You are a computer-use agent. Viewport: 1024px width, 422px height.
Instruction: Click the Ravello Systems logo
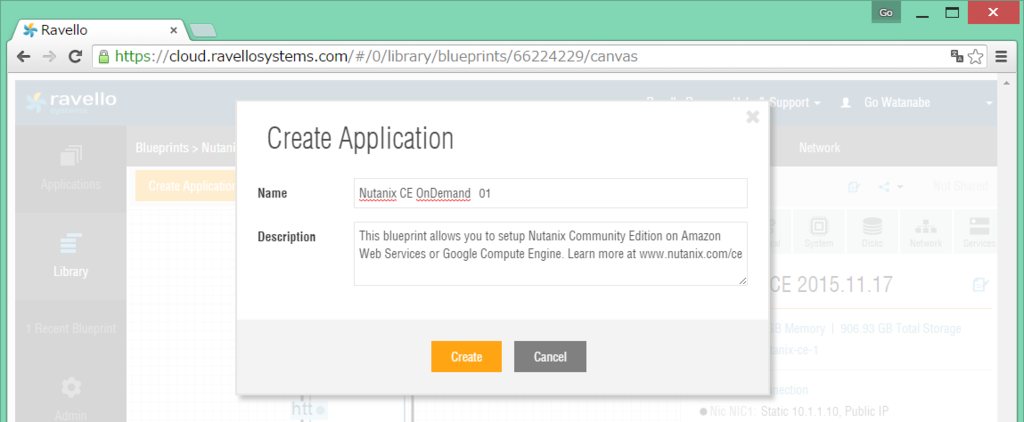[x=71, y=103]
